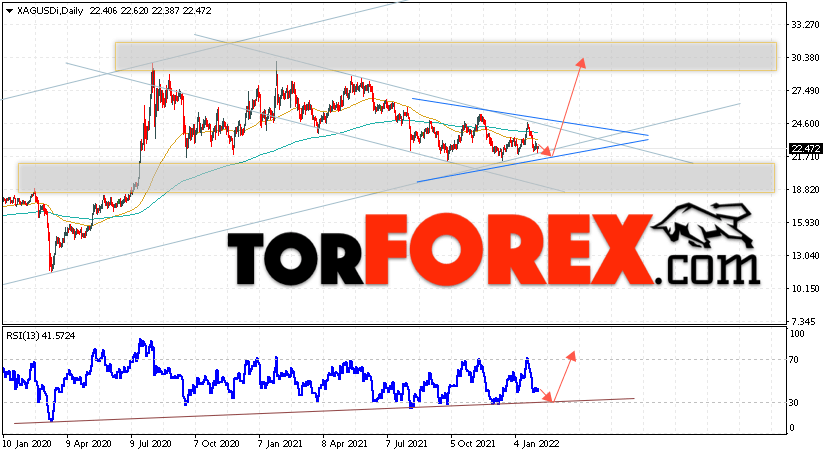The height and width of the screenshot is (455, 827).
Task: Click the 7 Jan 2021 date label
Action: coord(280,443)
